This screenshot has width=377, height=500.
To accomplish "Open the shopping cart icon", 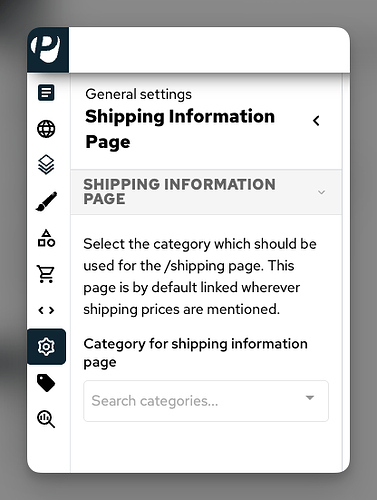I will [x=46, y=274].
